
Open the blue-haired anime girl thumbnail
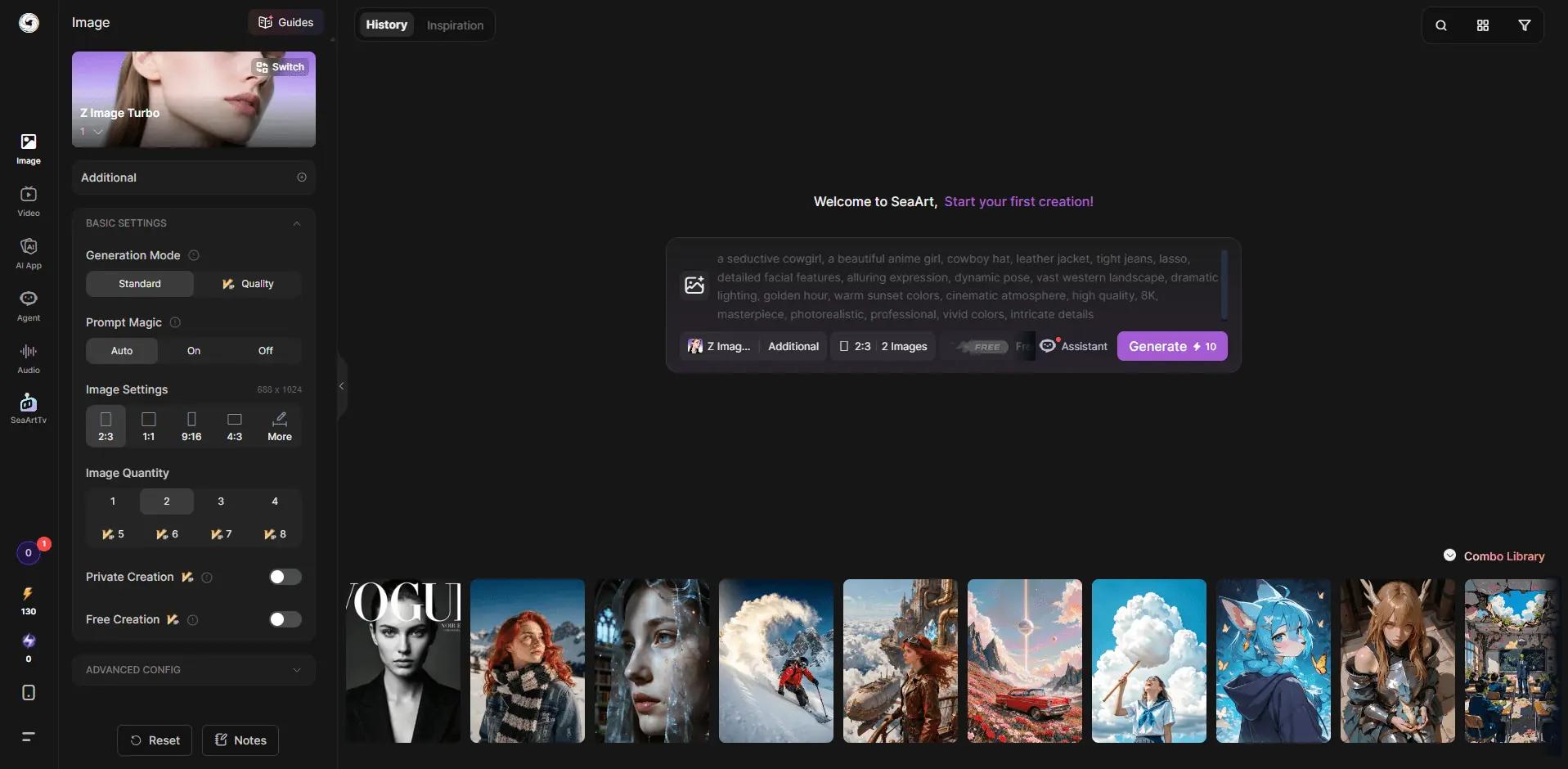pyautogui.click(x=1274, y=661)
